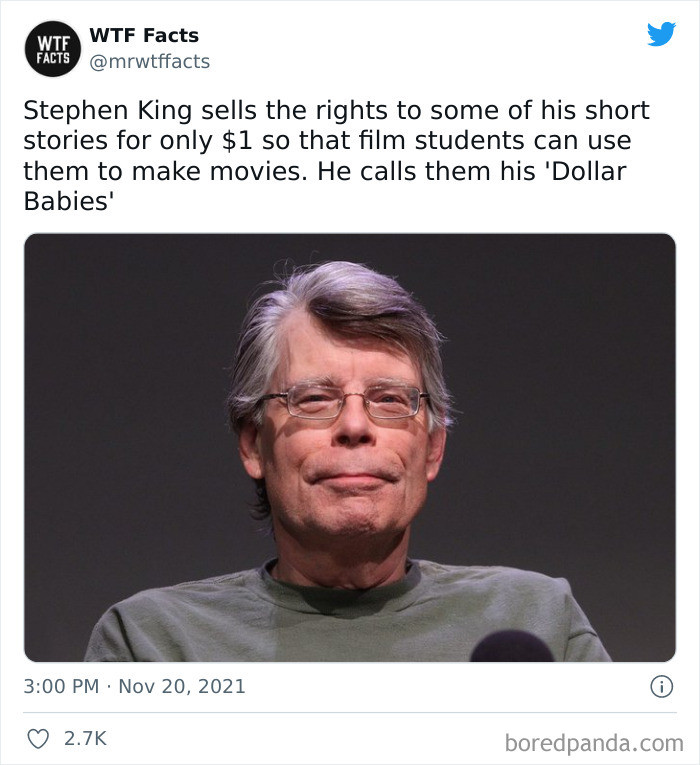Open the attached photo of the man
The image size is (700, 765).
pos(349,447)
